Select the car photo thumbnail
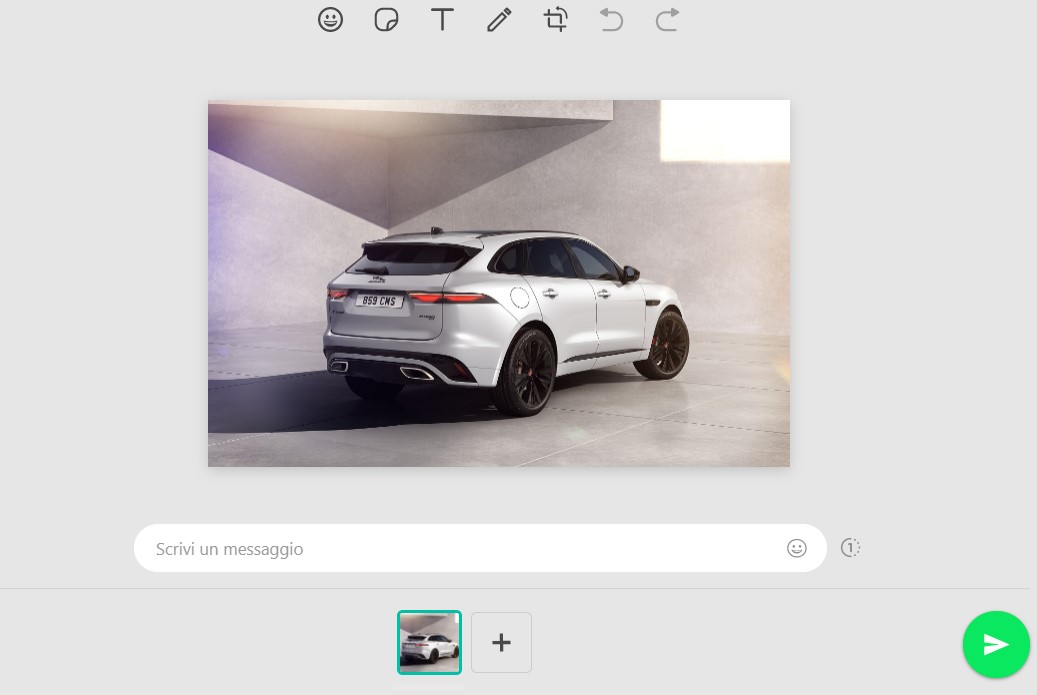The width and height of the screenshot is (1037, 695). (429, 642)
